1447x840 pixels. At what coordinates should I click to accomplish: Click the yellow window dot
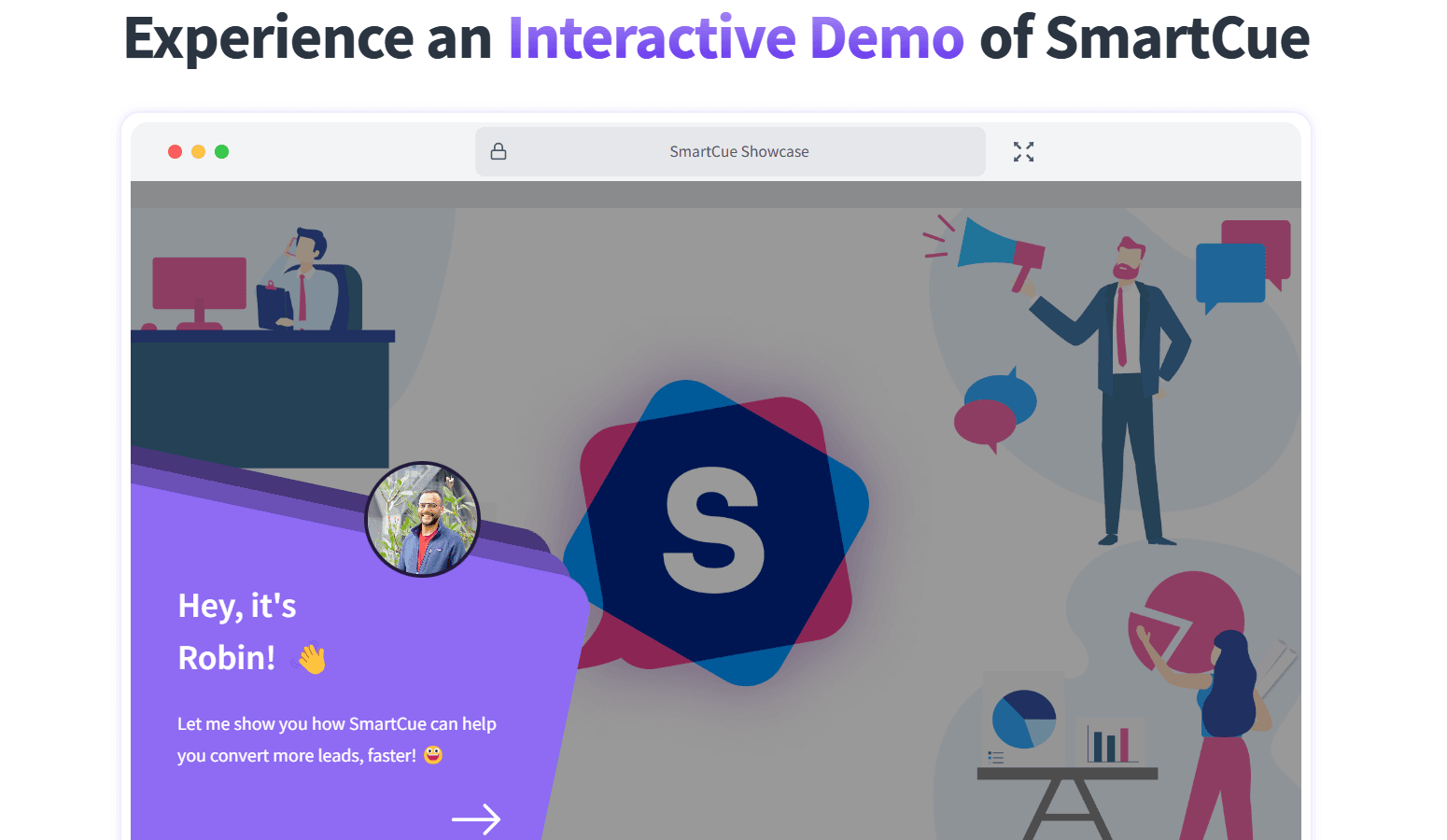pyautogui.click(x=198, y=151)
